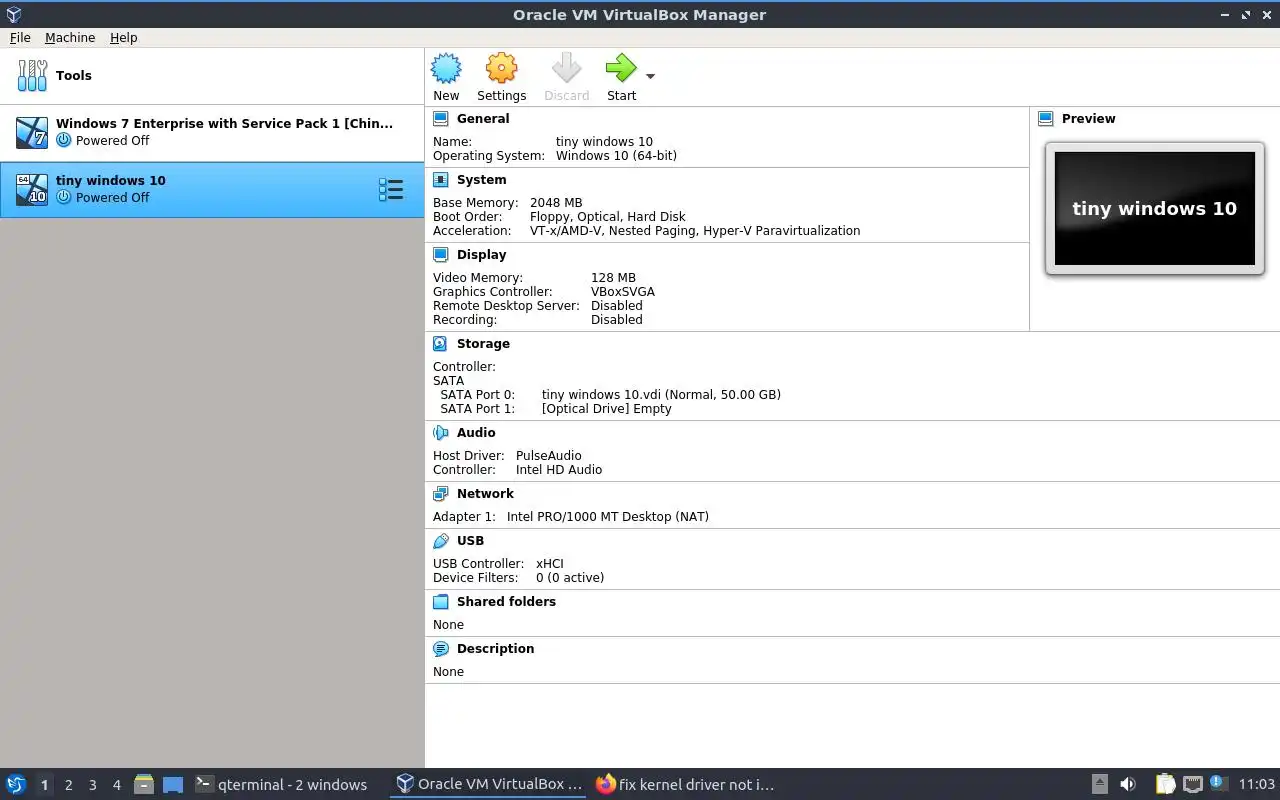Click the Powered Off status of Windows 7
The image size is (1280, 800).
click(x=112, y=141)
